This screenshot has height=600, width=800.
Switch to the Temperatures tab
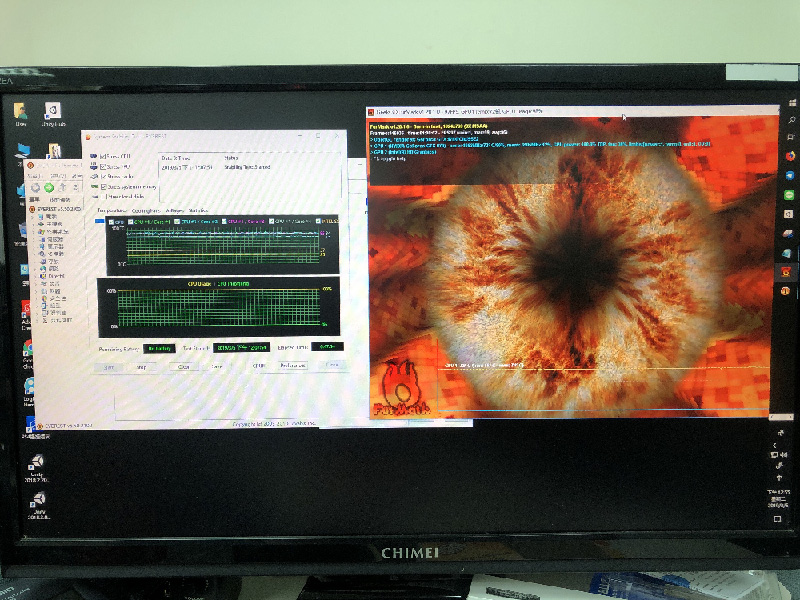(x=112, y=210)
